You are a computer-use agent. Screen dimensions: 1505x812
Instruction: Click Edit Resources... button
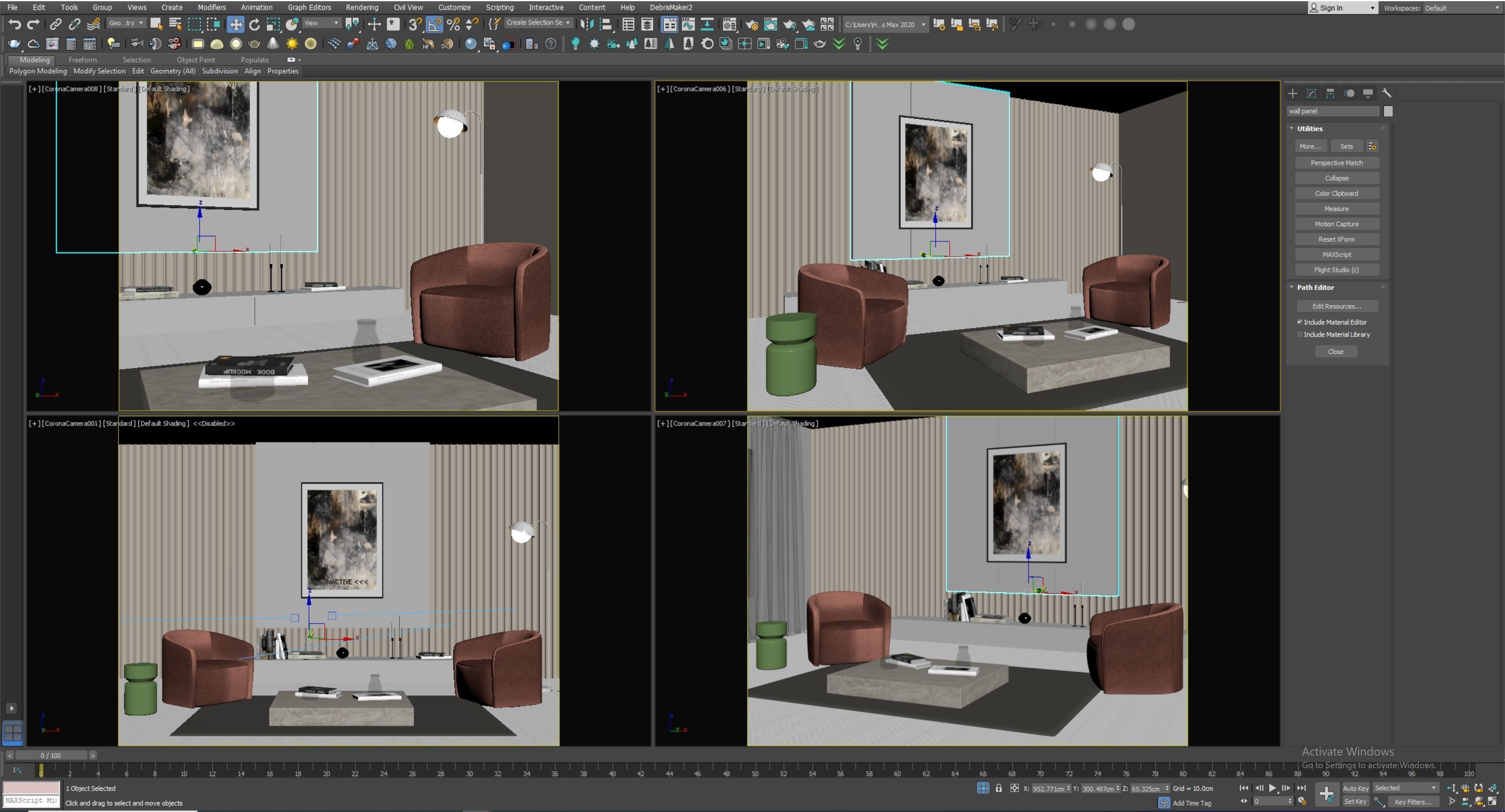[1337, 306]
